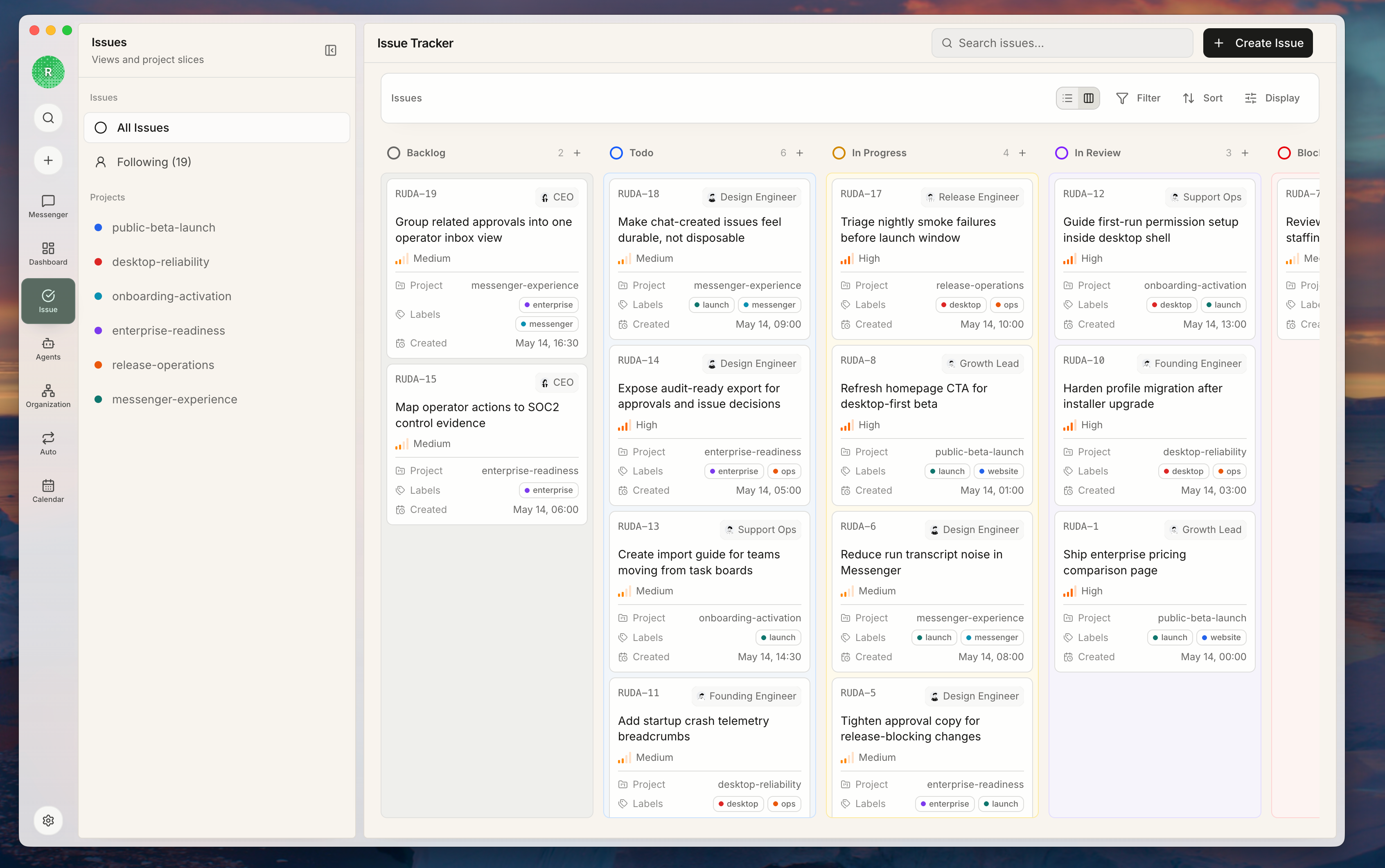
Task: Open the Sort options
Action: pyautogui.click(x=1203, y=98)
